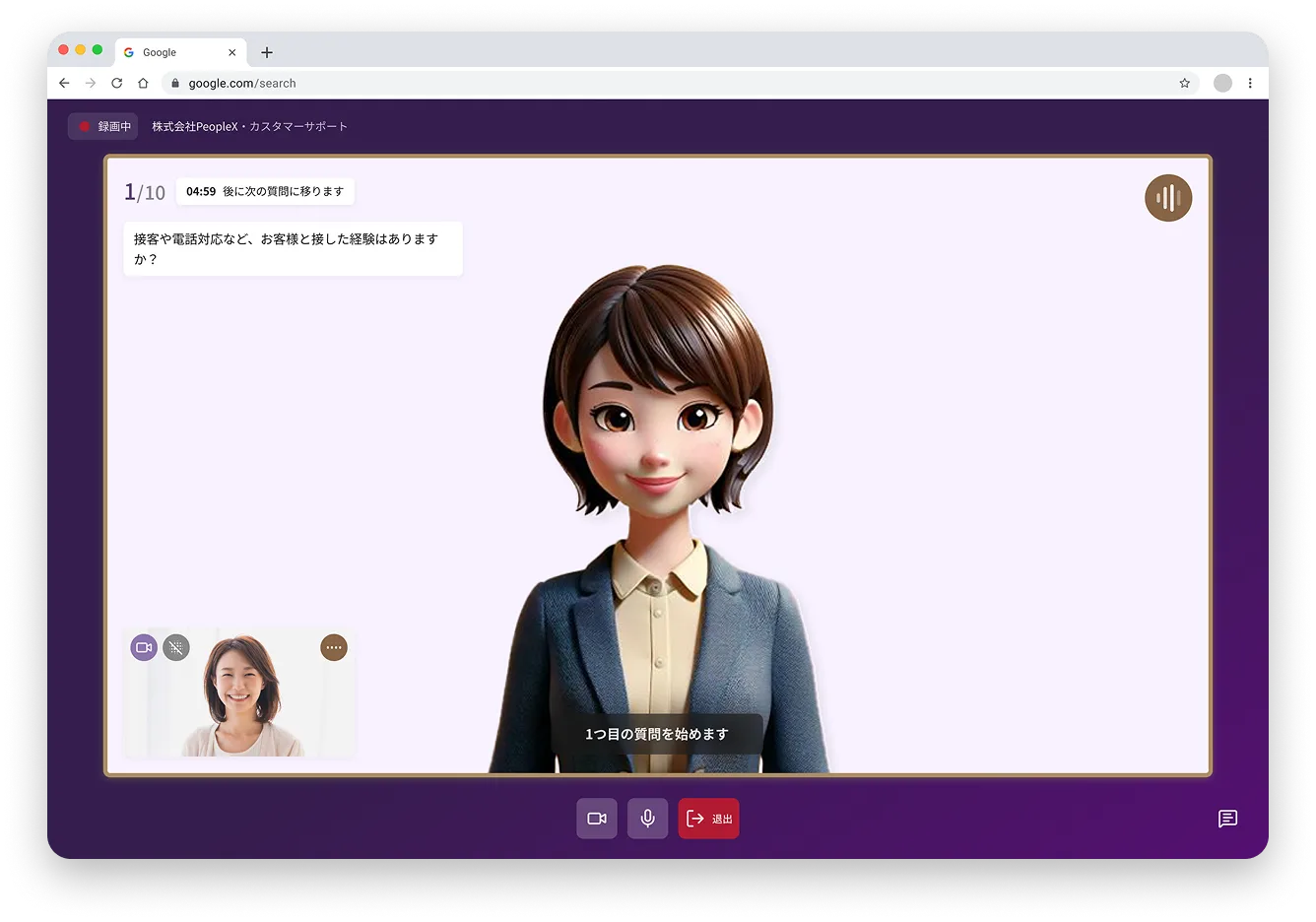Click the red 退出 exit button

708,819
